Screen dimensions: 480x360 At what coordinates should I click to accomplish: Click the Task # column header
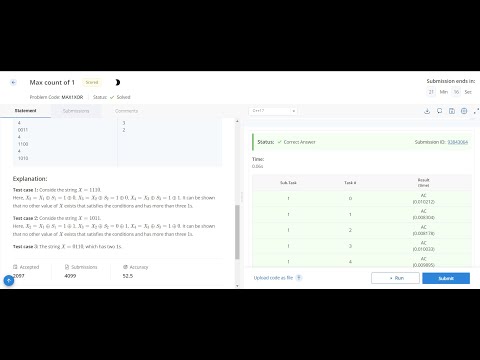click(x=350, y=183)
